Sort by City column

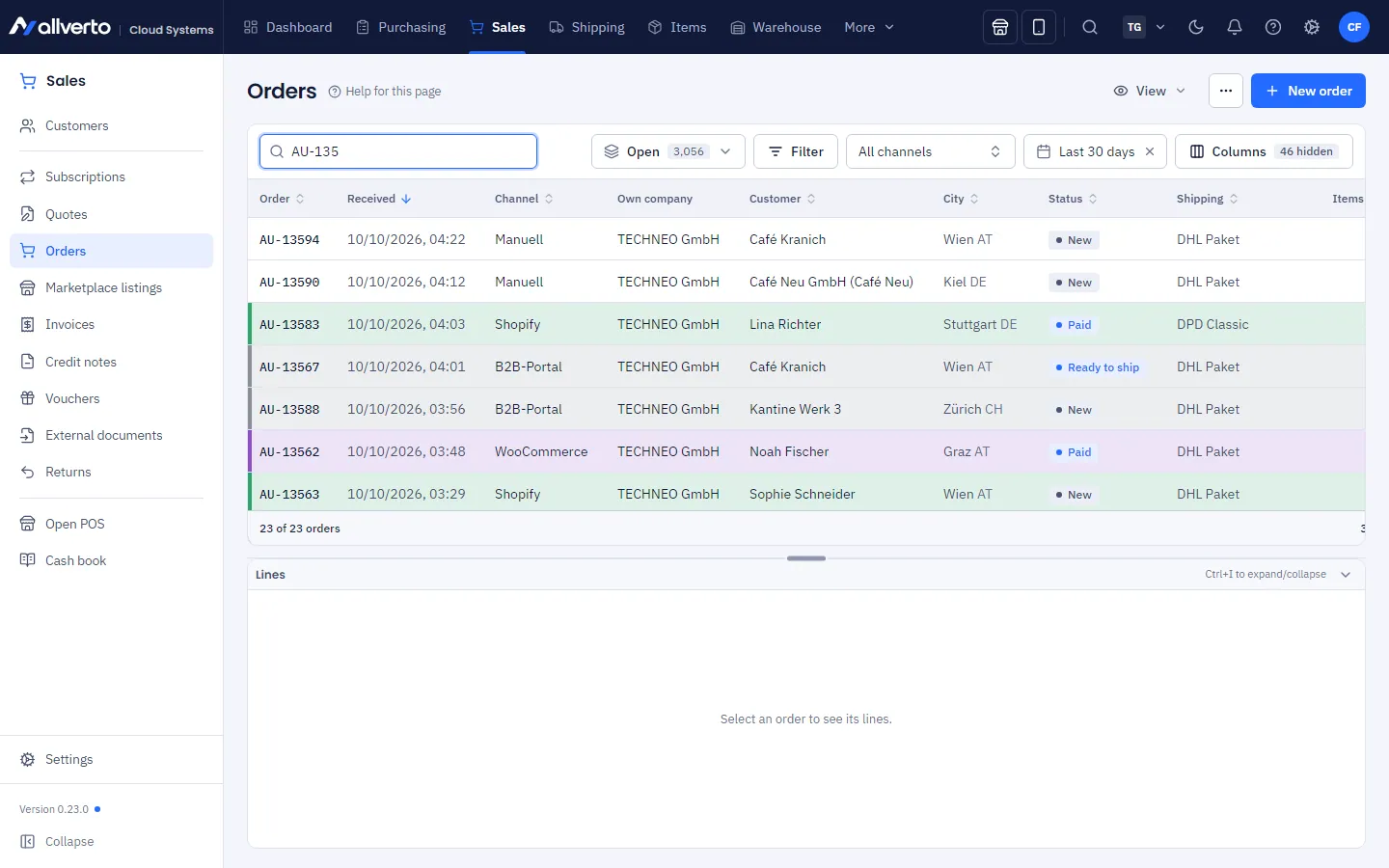pos(961,199)
